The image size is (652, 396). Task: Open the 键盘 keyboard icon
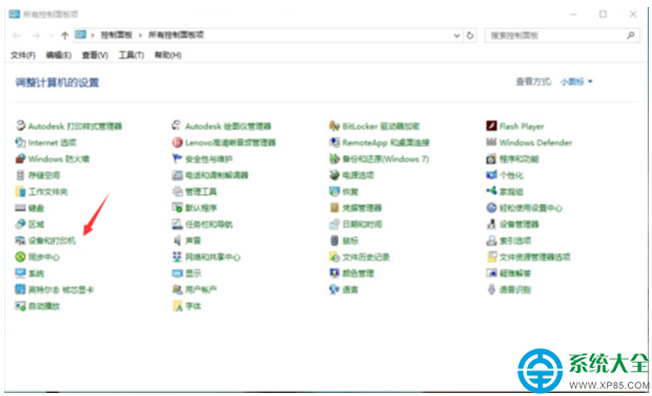pyautogui.click(x=20, y=208)
